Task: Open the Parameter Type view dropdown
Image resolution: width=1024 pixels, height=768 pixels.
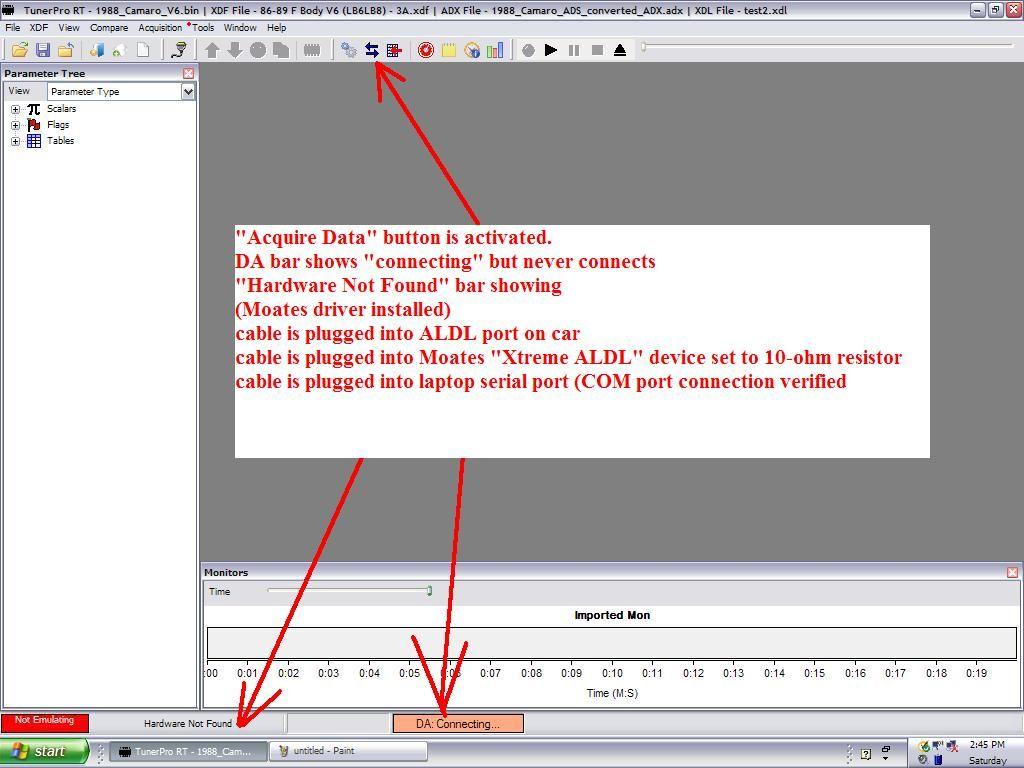Action: (187, 91)
